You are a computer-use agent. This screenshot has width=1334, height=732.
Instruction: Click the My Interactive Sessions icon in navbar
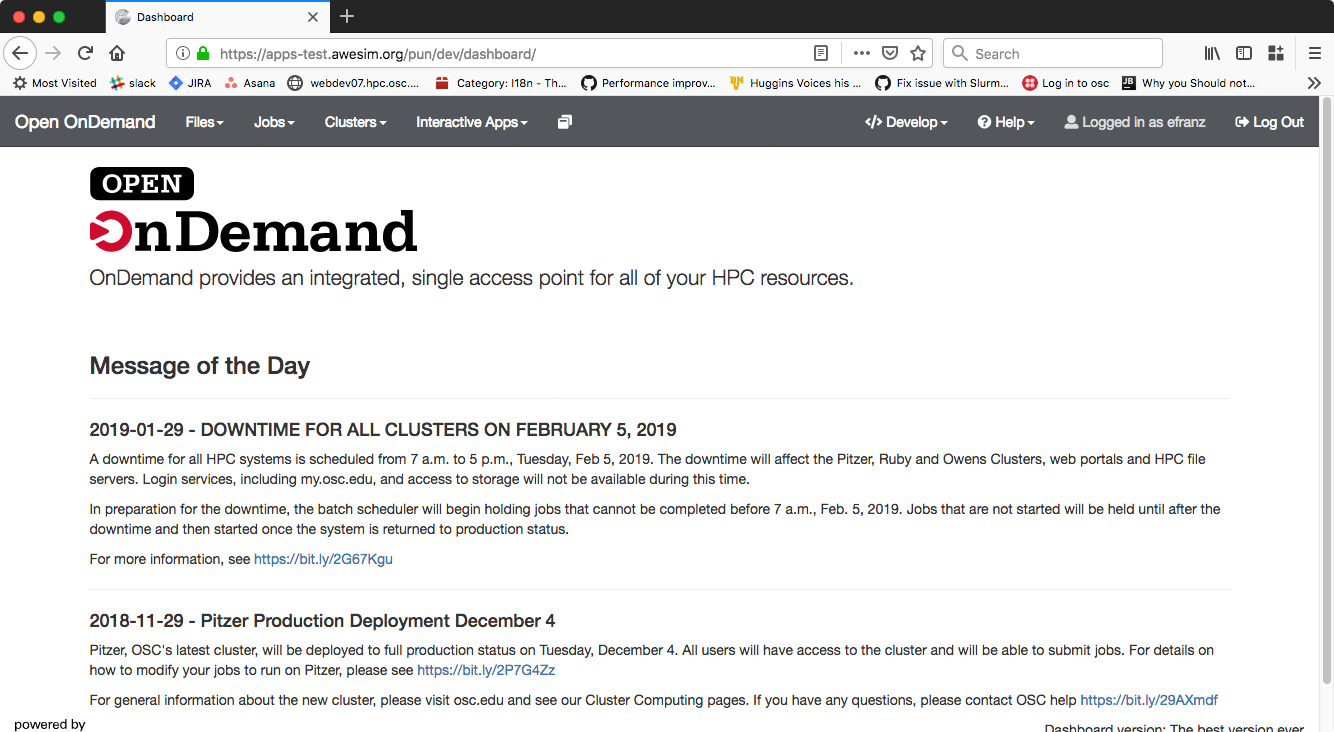click(565, 122)
